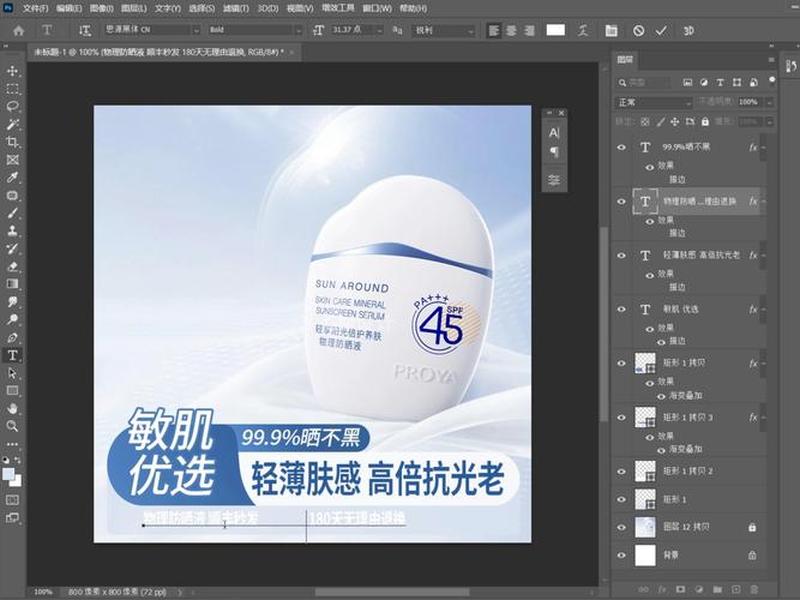The height and width of the screenshot is (600, 800).
Task: Hide the 矩形 1 拷贝 2 layer
Action: coord(621,471)
